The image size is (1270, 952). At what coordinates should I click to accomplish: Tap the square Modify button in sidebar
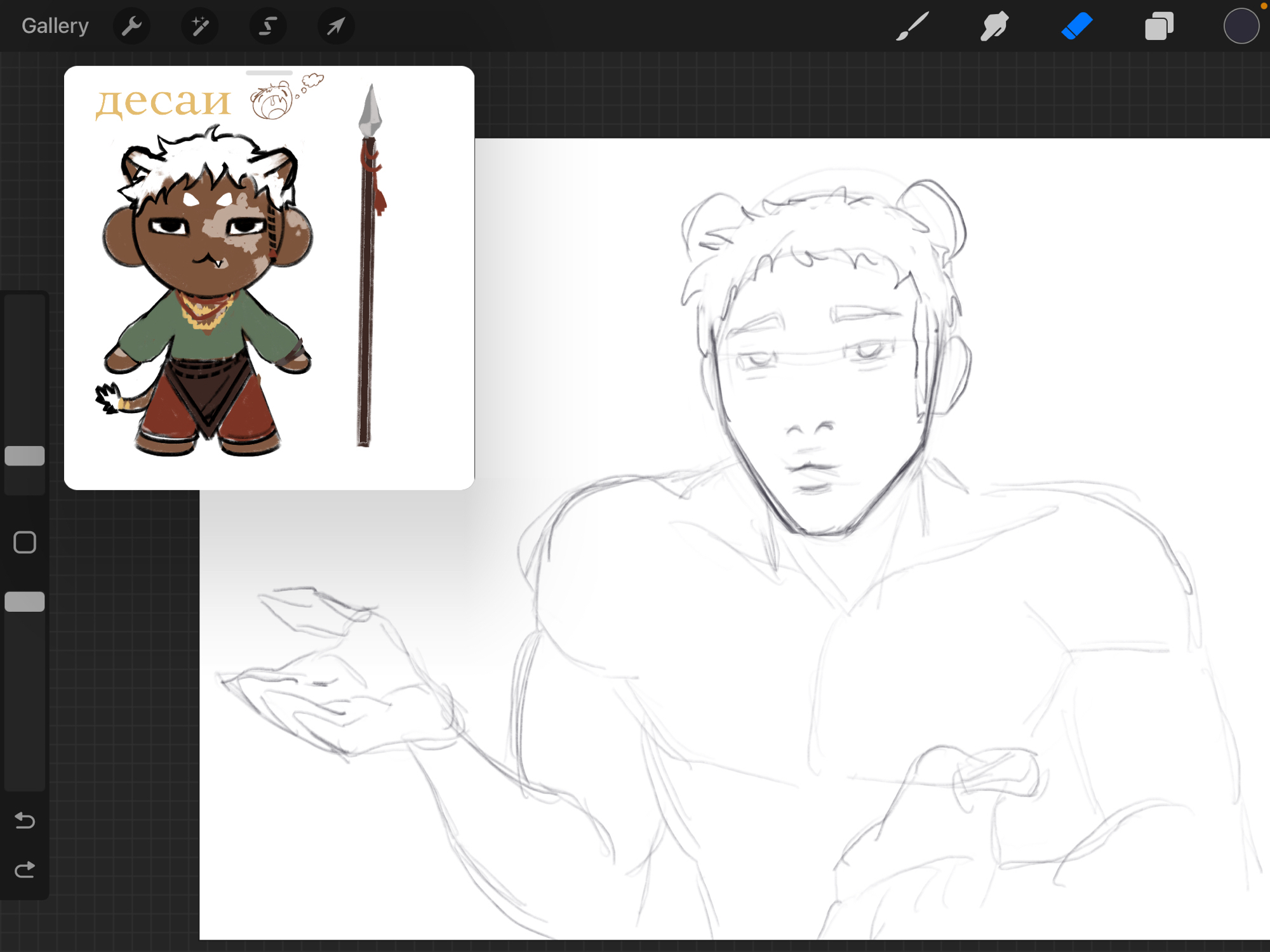tap(25, 543)
